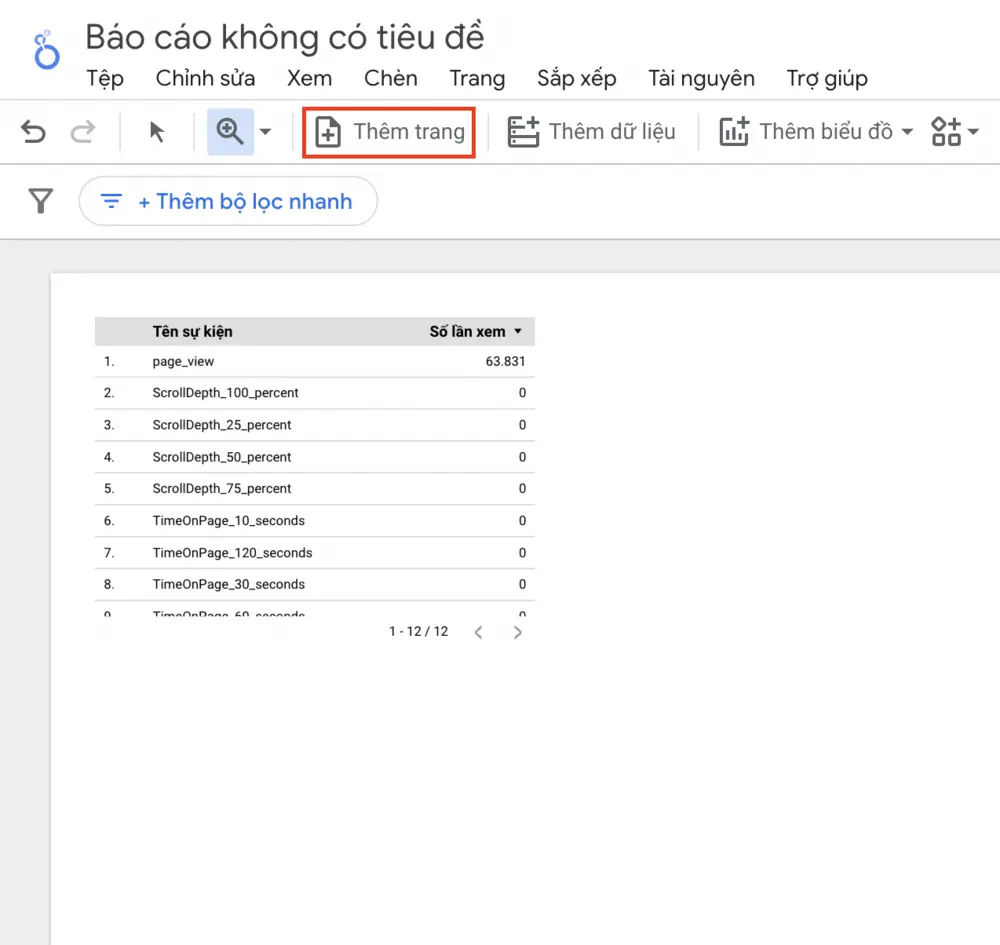Go to next table page arrow
The image size is (1000, 945).
click(517, 633)
